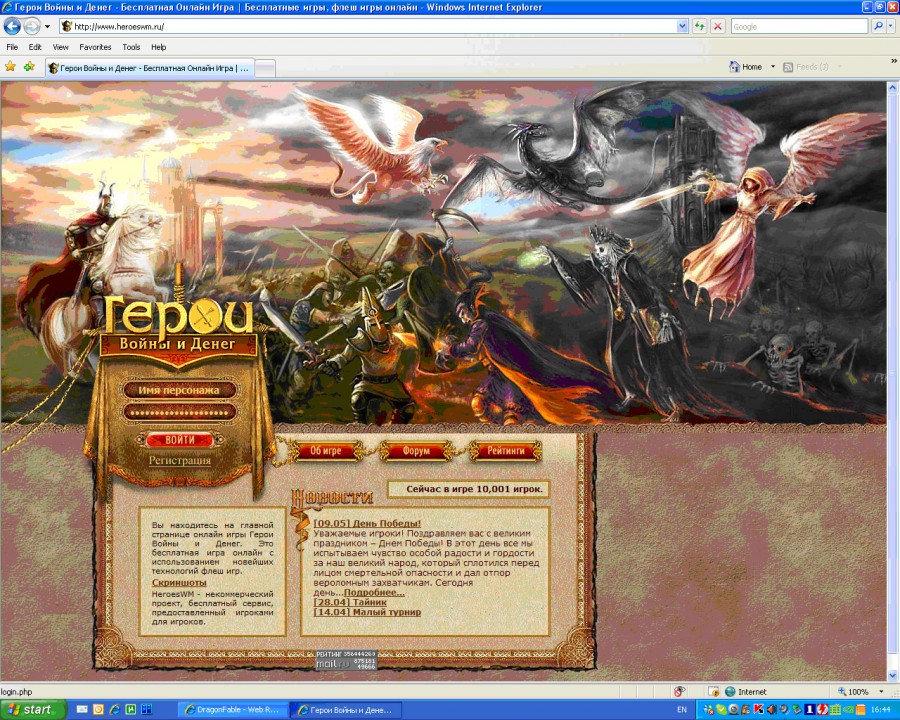Open the Help menu
This screenshot has height=720, width=900.
tap(158, 47)
